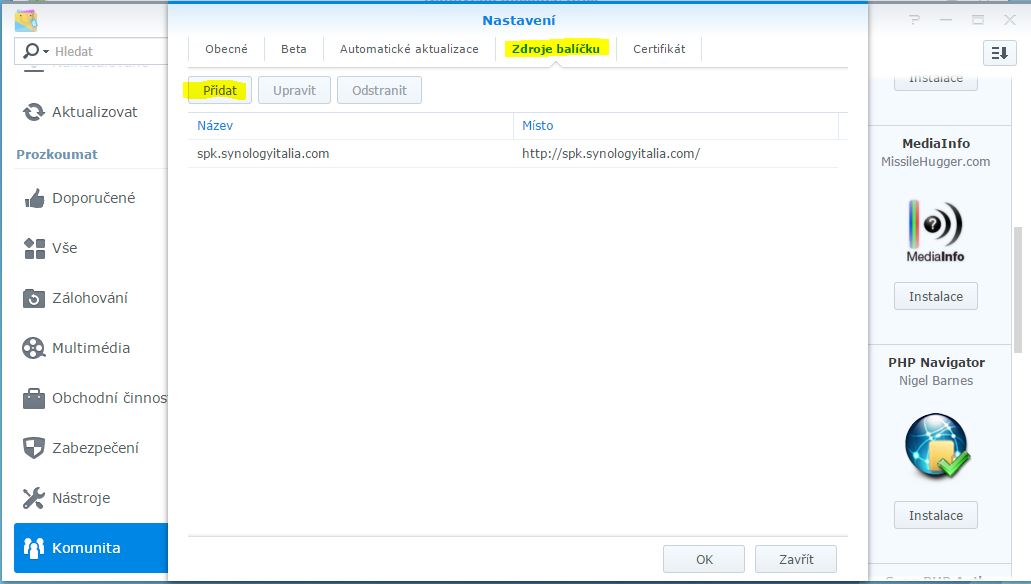Install the MediaInfo package
The width and height of the screenshot is (1031, 584).
click(936, 297)
